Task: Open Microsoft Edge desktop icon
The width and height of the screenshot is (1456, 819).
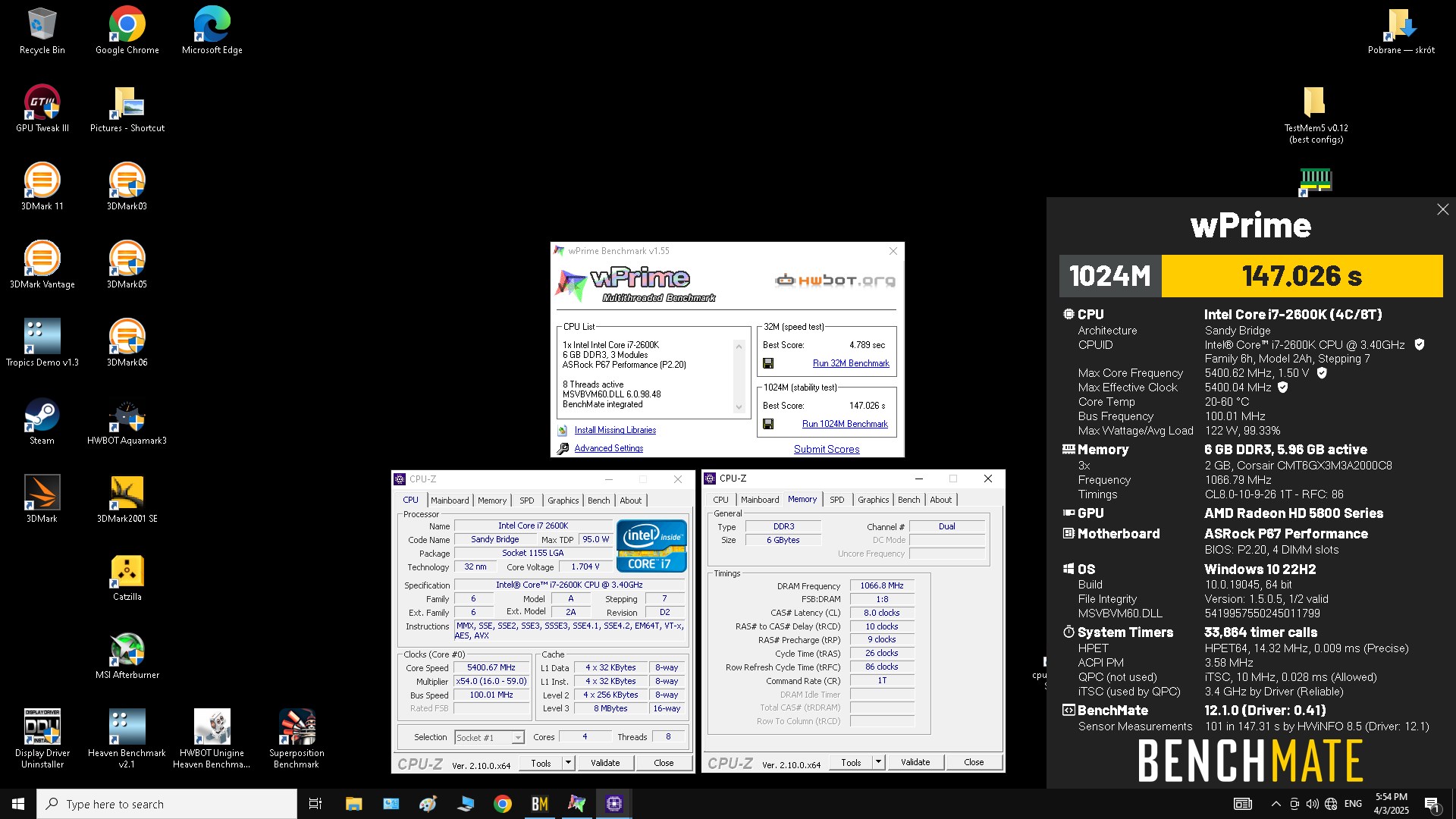Action: (x=212, y=31)
